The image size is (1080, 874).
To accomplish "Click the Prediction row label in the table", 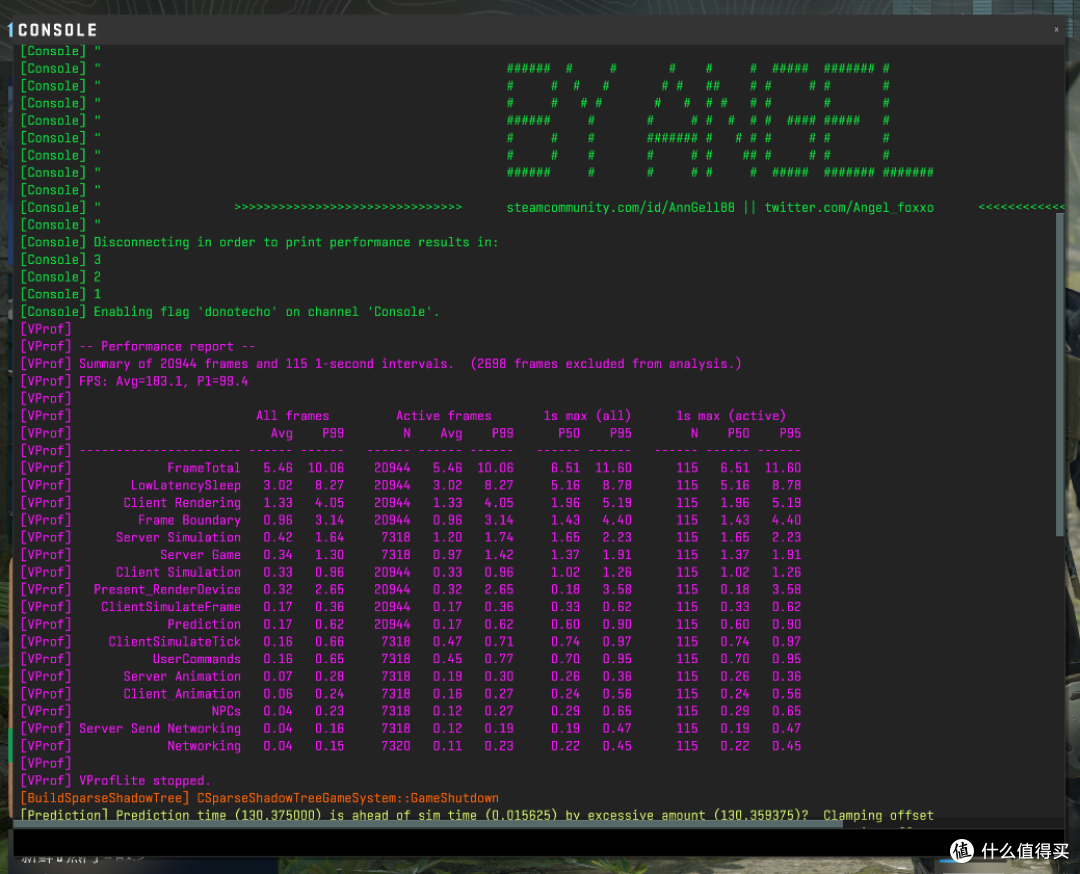I will (204, 624).
